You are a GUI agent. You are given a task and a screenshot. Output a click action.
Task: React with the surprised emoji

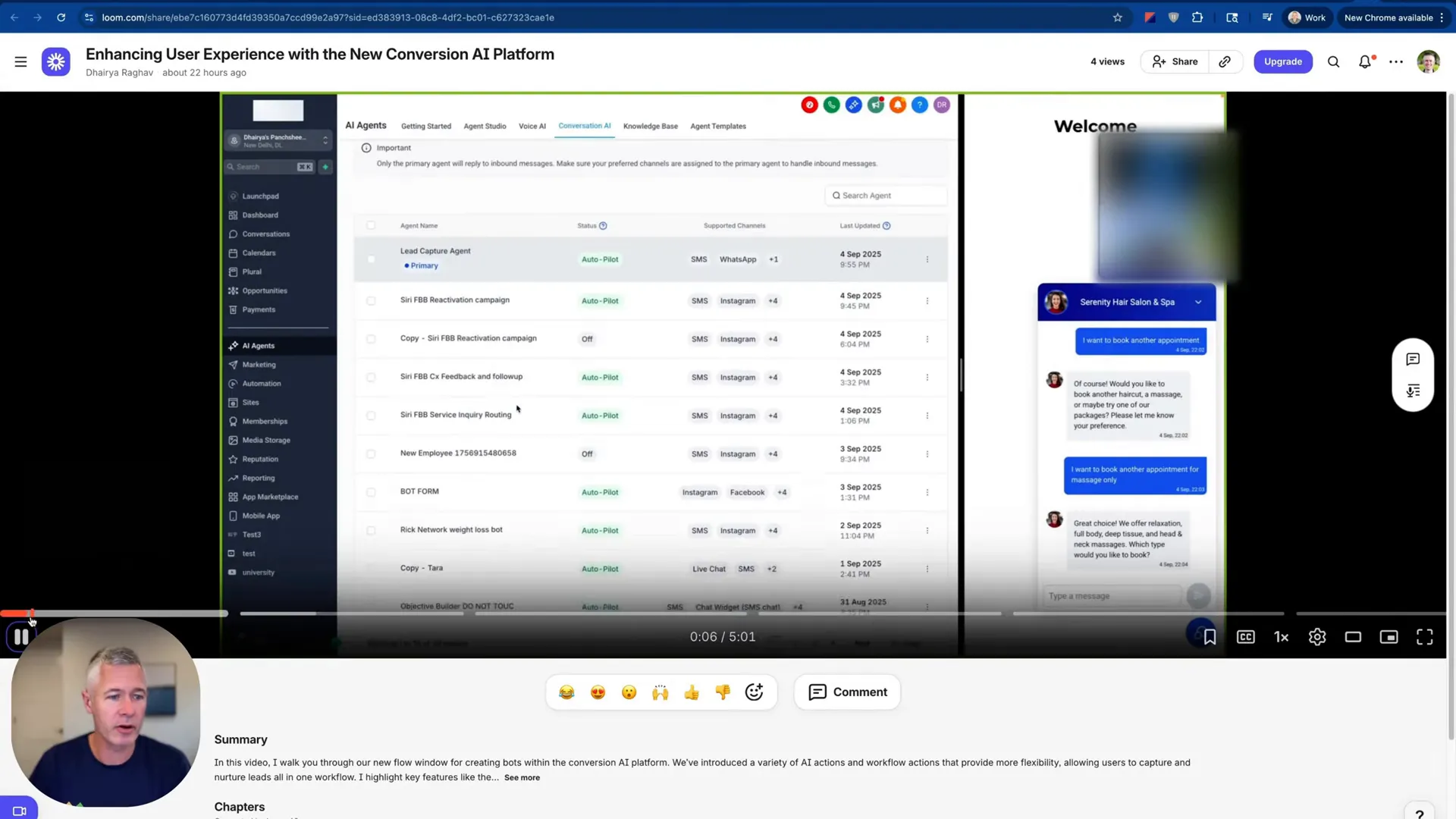coord(629,692)
